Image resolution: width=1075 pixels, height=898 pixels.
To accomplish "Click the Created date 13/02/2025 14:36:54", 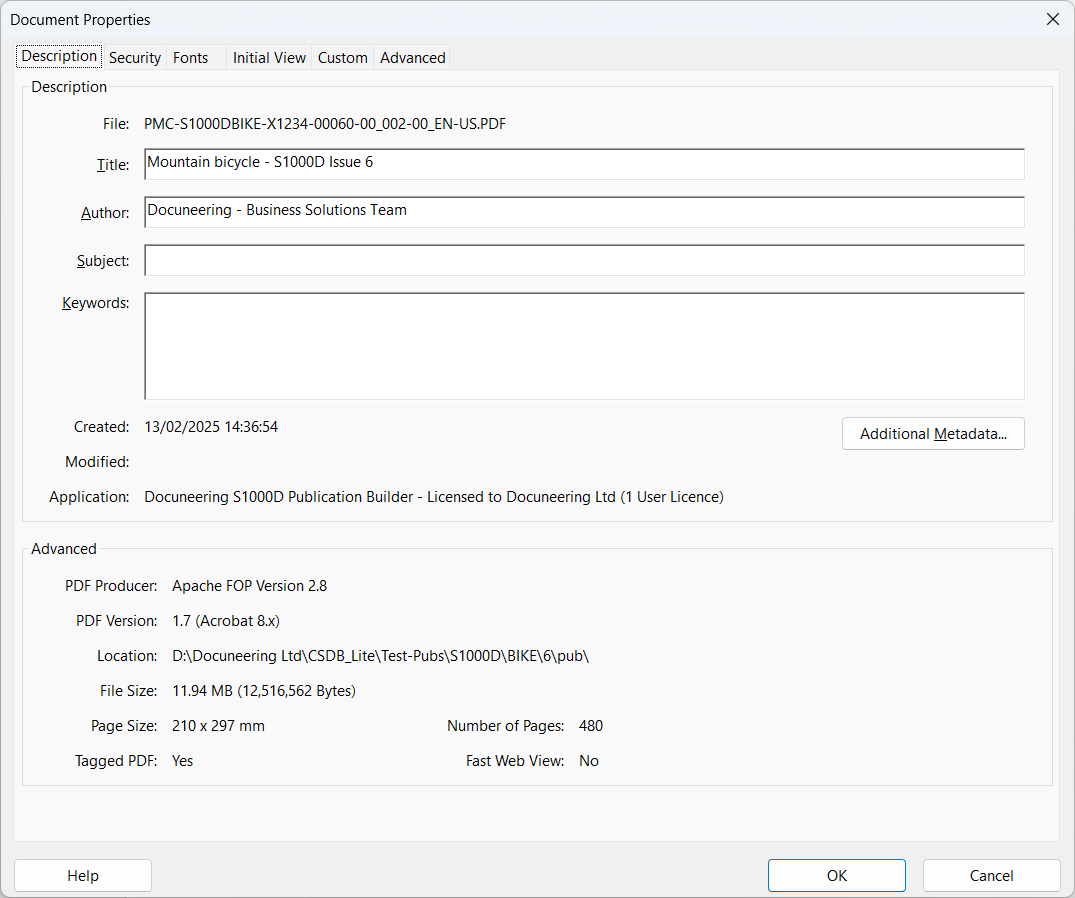I will click(x=211, y=427).
